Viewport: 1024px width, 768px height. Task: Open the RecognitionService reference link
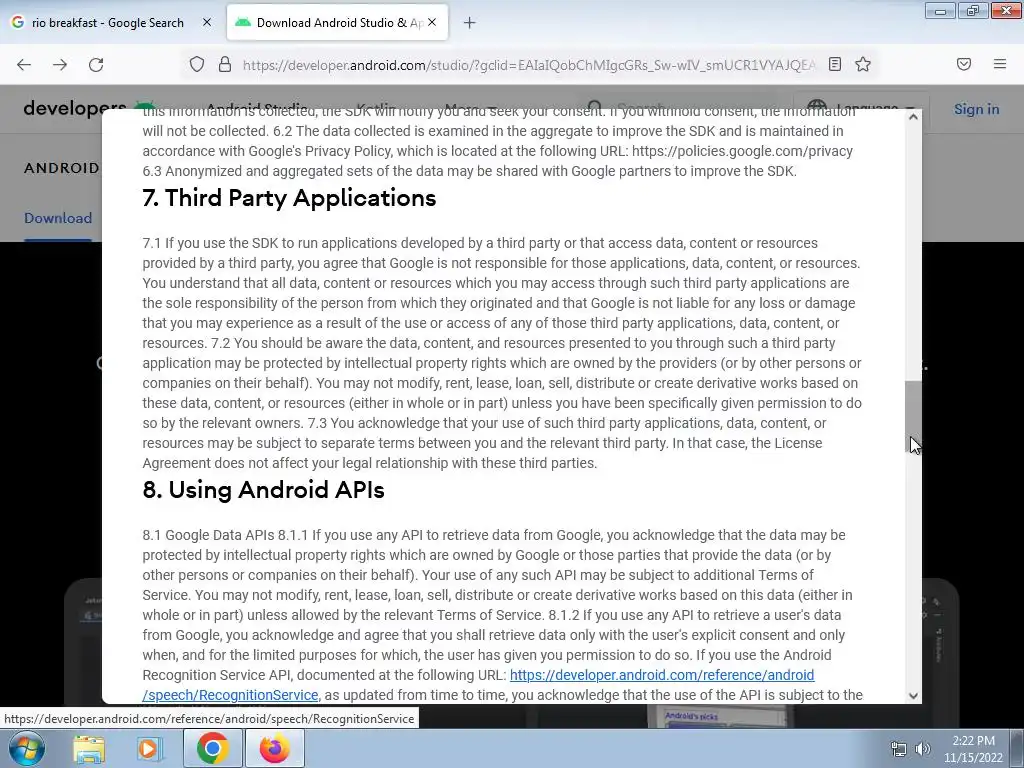click(479, 684)
